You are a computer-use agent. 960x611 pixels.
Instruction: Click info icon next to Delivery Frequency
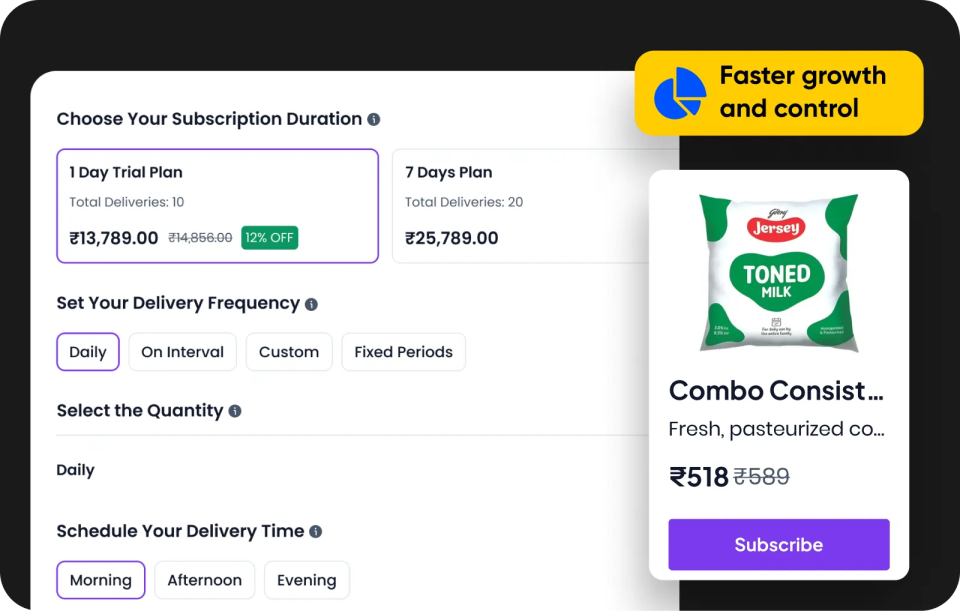tap(311, 304)
